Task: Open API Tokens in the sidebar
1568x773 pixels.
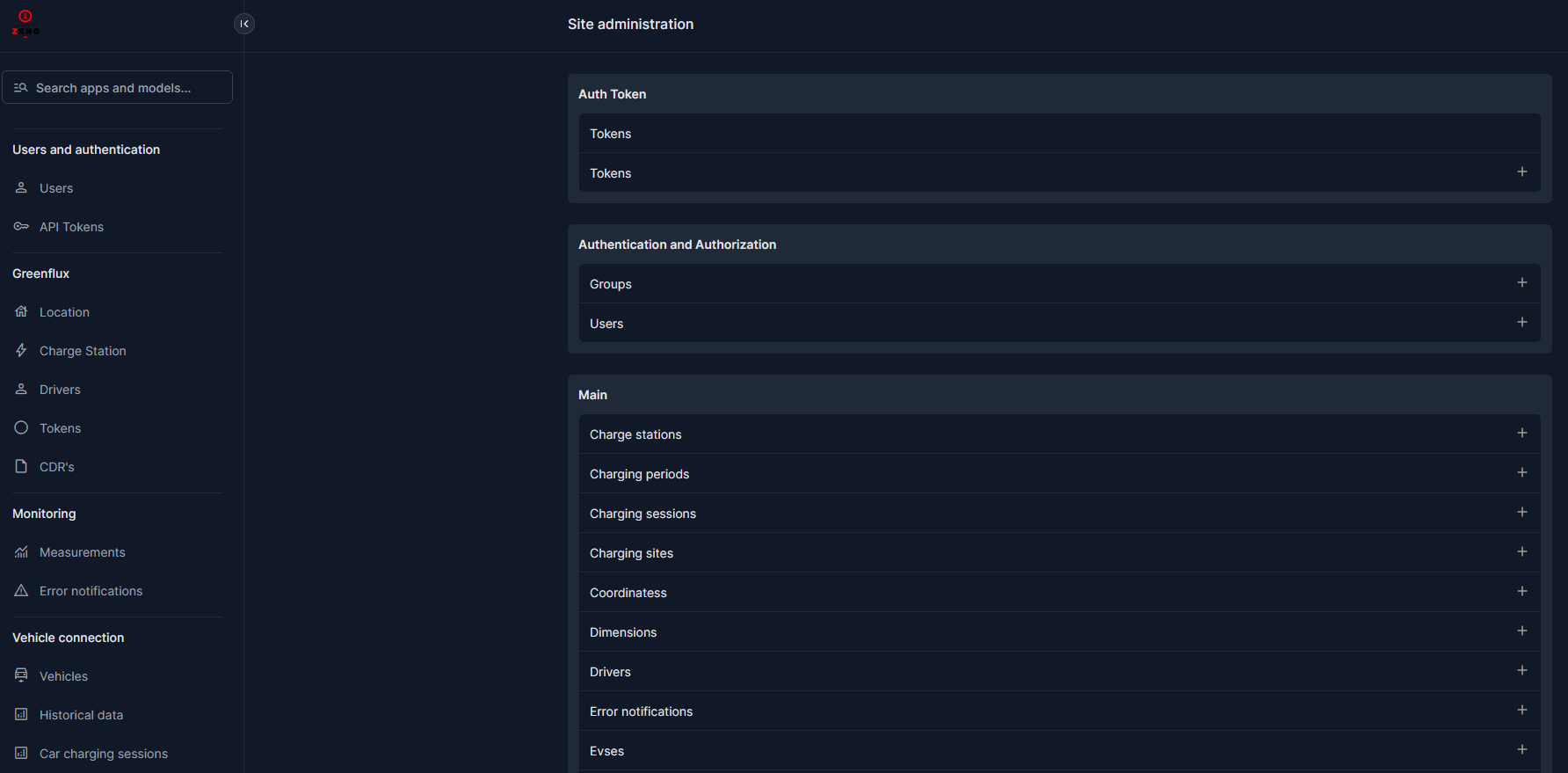Action: (x=71, y=227)
